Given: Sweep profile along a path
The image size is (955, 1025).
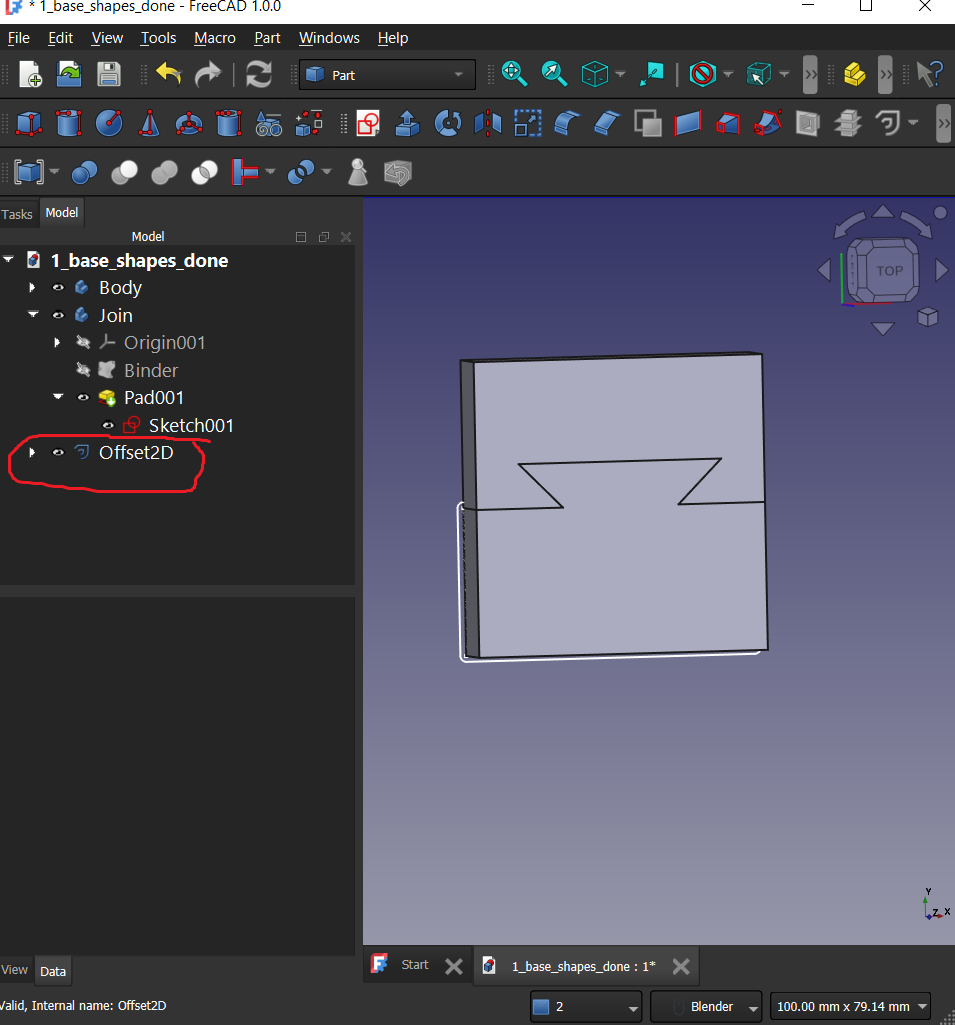Looking at the screenshot, I should point(768,123).
